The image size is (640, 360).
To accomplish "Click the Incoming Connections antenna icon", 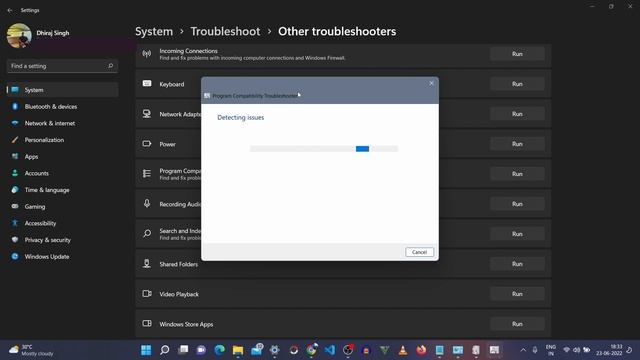I will 147,53.
